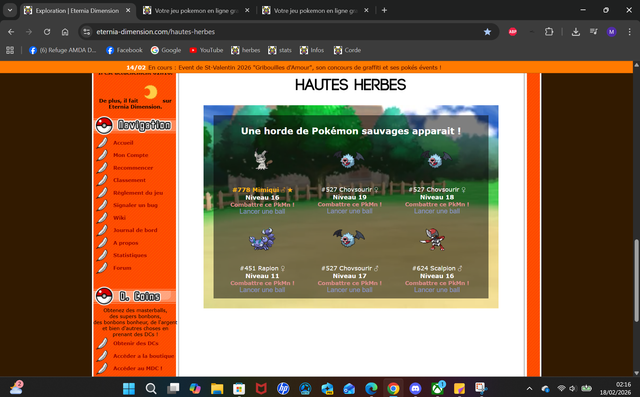Open the Wiki link
Viewport: 640px width, 397px height.
coord(119,218)
